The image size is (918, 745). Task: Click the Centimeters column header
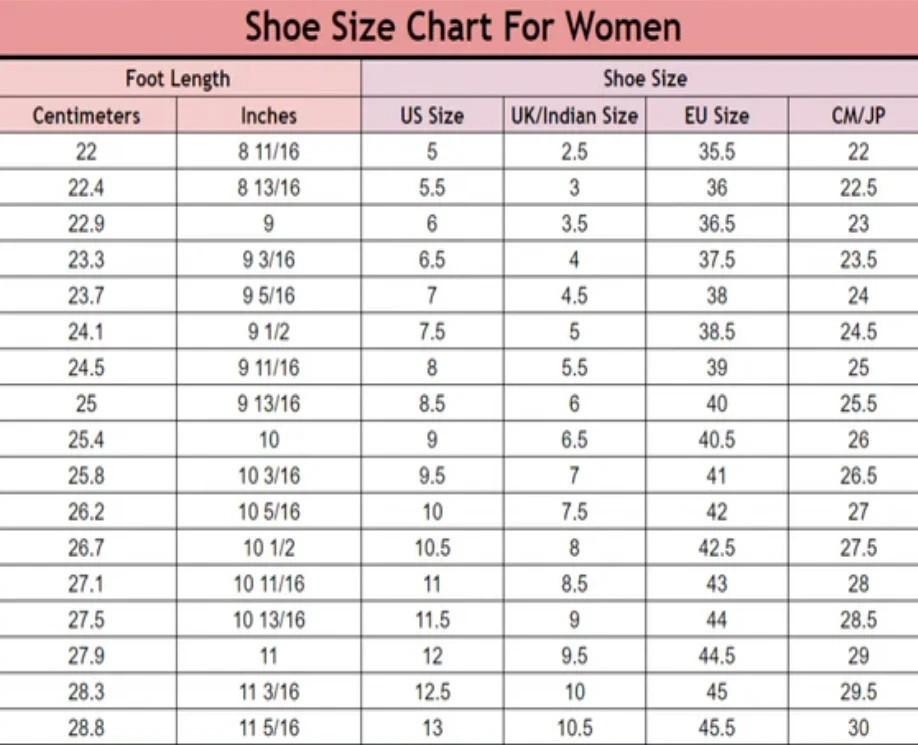click(87, 115)
